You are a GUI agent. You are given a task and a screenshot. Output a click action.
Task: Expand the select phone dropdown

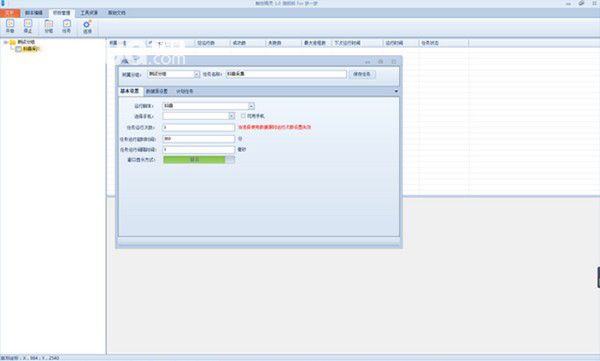(x=232, y=116)
